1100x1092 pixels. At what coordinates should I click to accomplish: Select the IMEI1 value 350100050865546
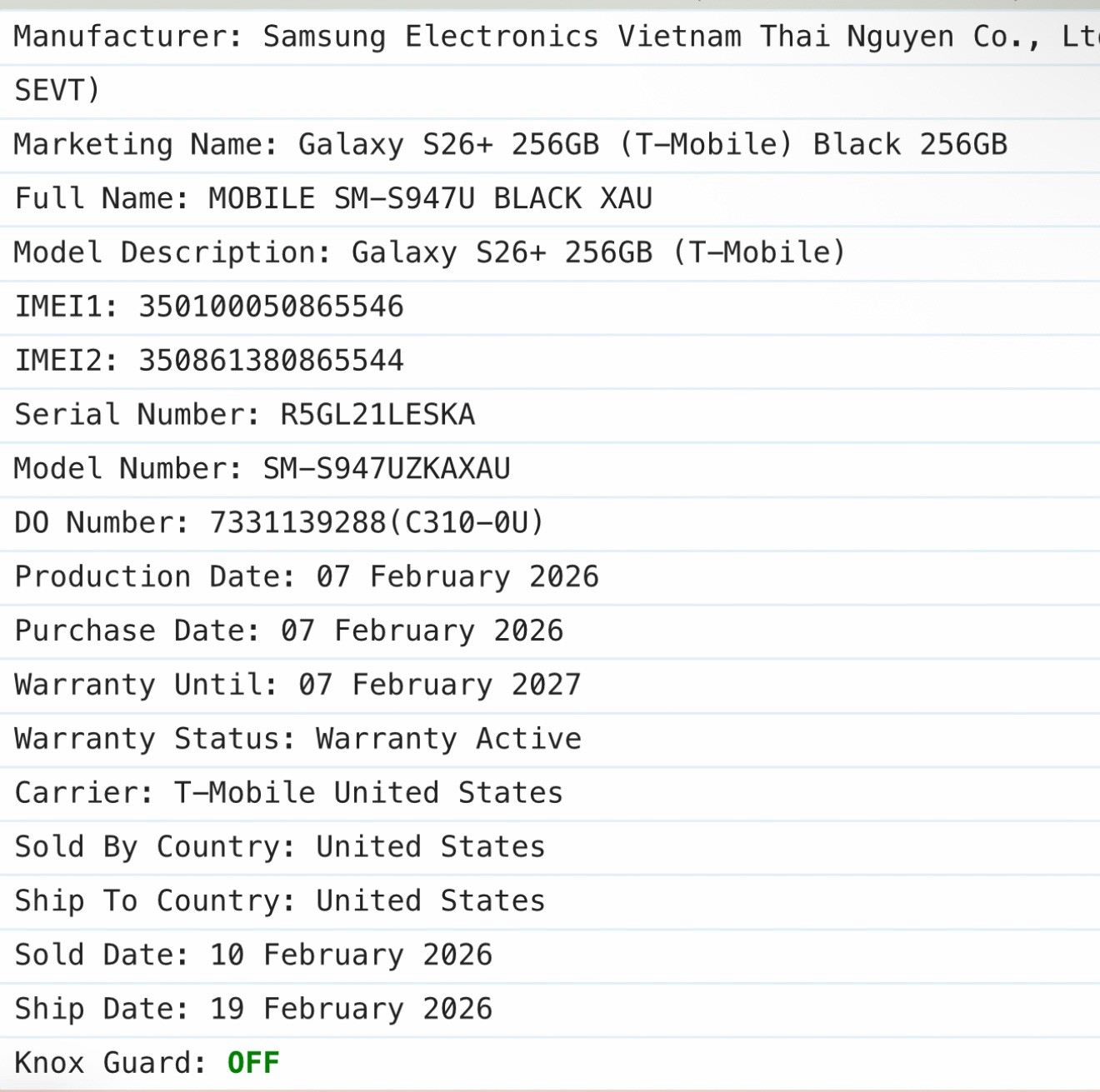271,307
